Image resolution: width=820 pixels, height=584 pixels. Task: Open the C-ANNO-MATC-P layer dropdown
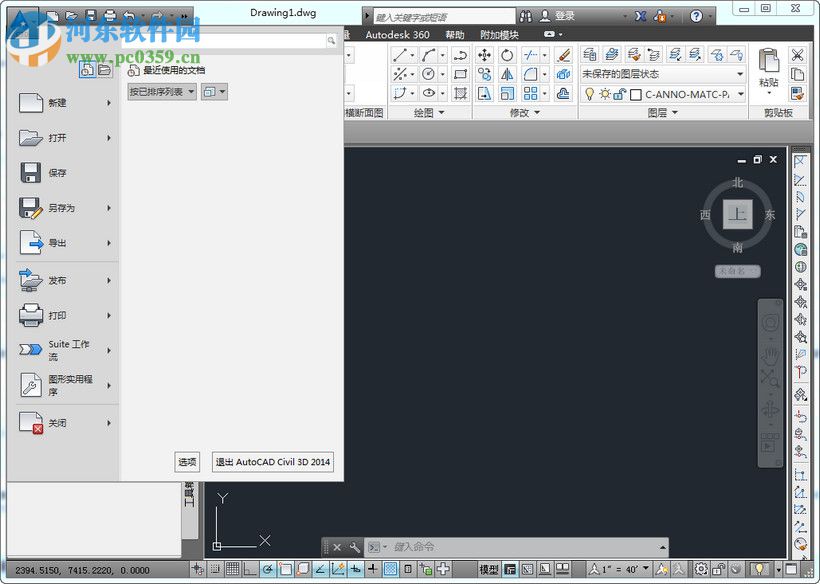(740, 94)
